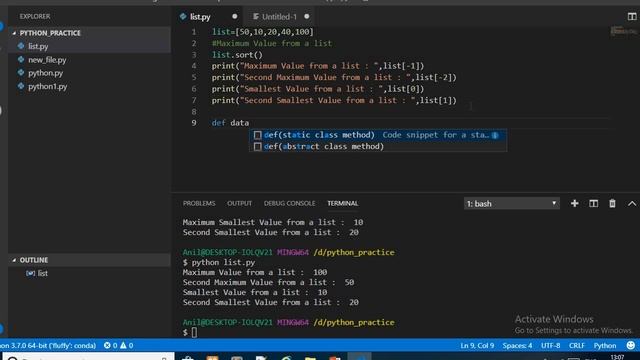This screenshot has height=360, width=640.
Task: Open the '1: bash' terminal selector dropdown
Action: pos(511,203)
